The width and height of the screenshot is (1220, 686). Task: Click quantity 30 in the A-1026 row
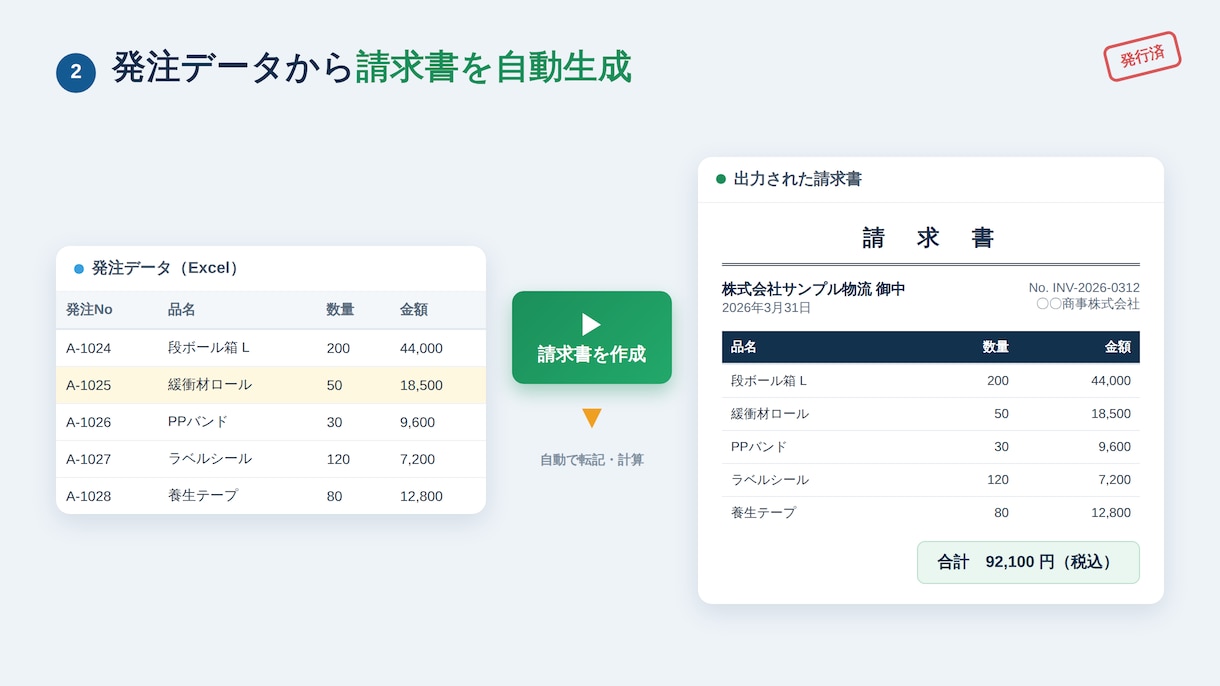coord(334,422)
